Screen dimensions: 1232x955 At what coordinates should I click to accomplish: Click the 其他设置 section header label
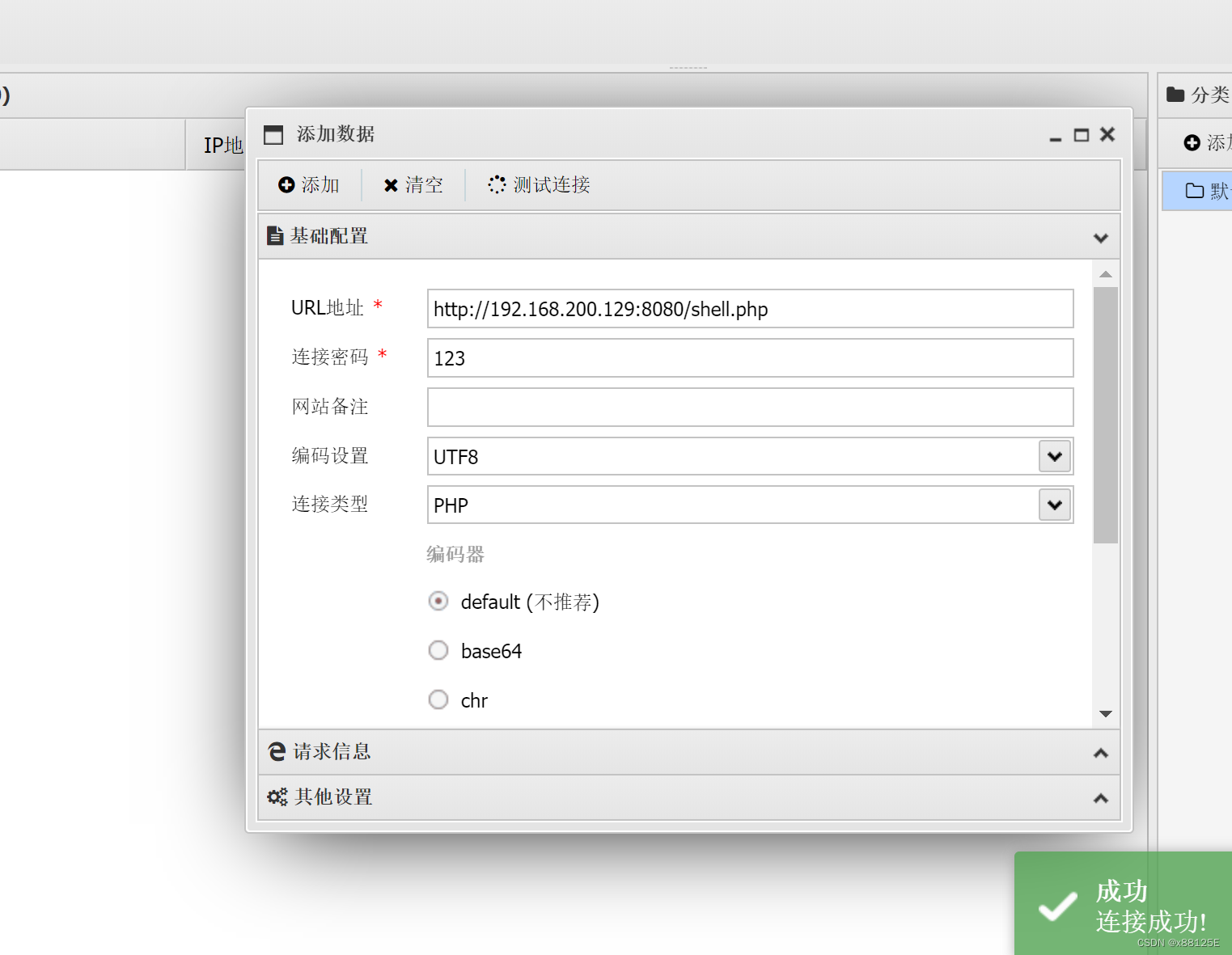[x=333, y=797]
